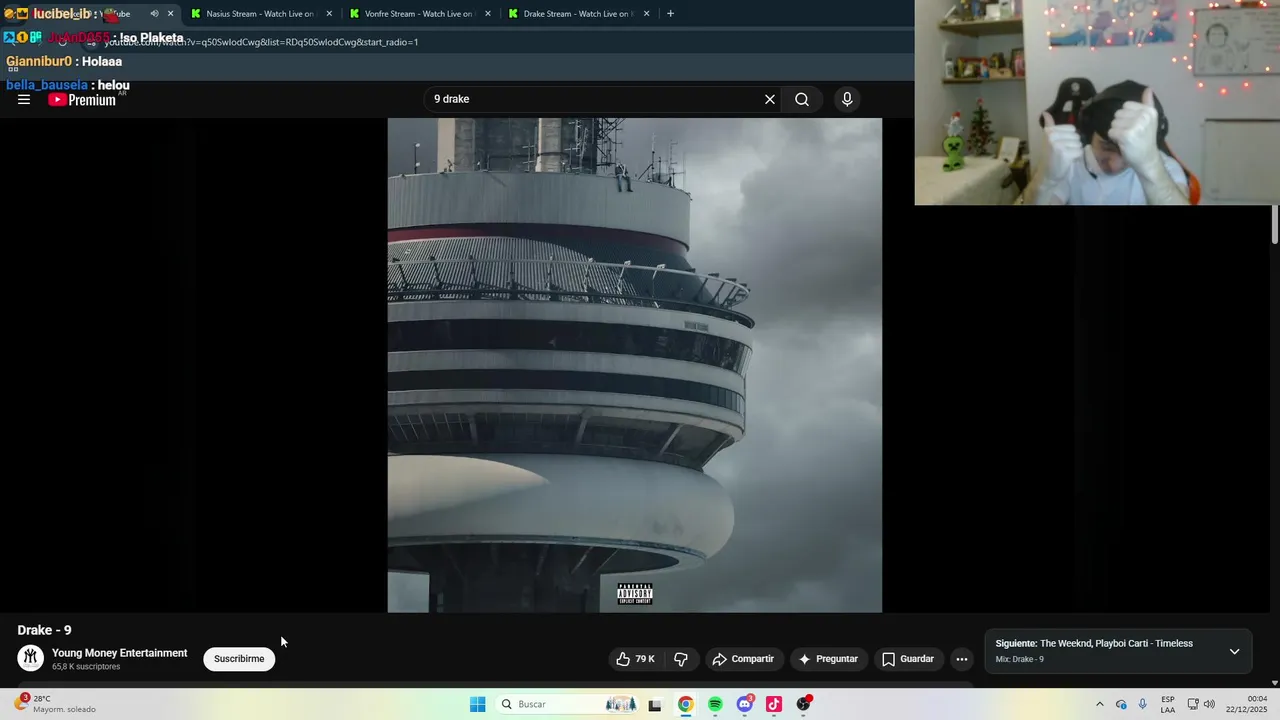
Task: Close the Vonfre Stream tab
Action: click(x=488, y=14)
